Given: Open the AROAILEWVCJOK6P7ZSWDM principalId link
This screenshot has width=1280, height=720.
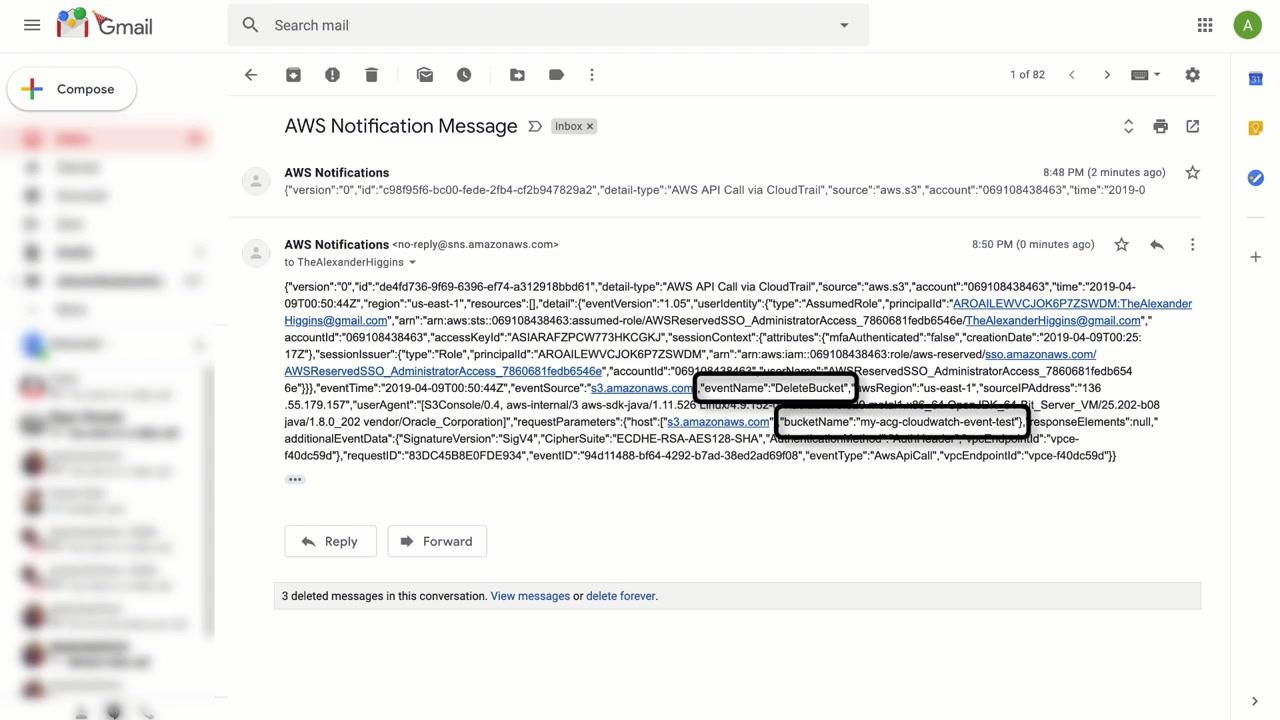Looking at the screenshot, I should pyautogui.click(x=1072, y=303).
